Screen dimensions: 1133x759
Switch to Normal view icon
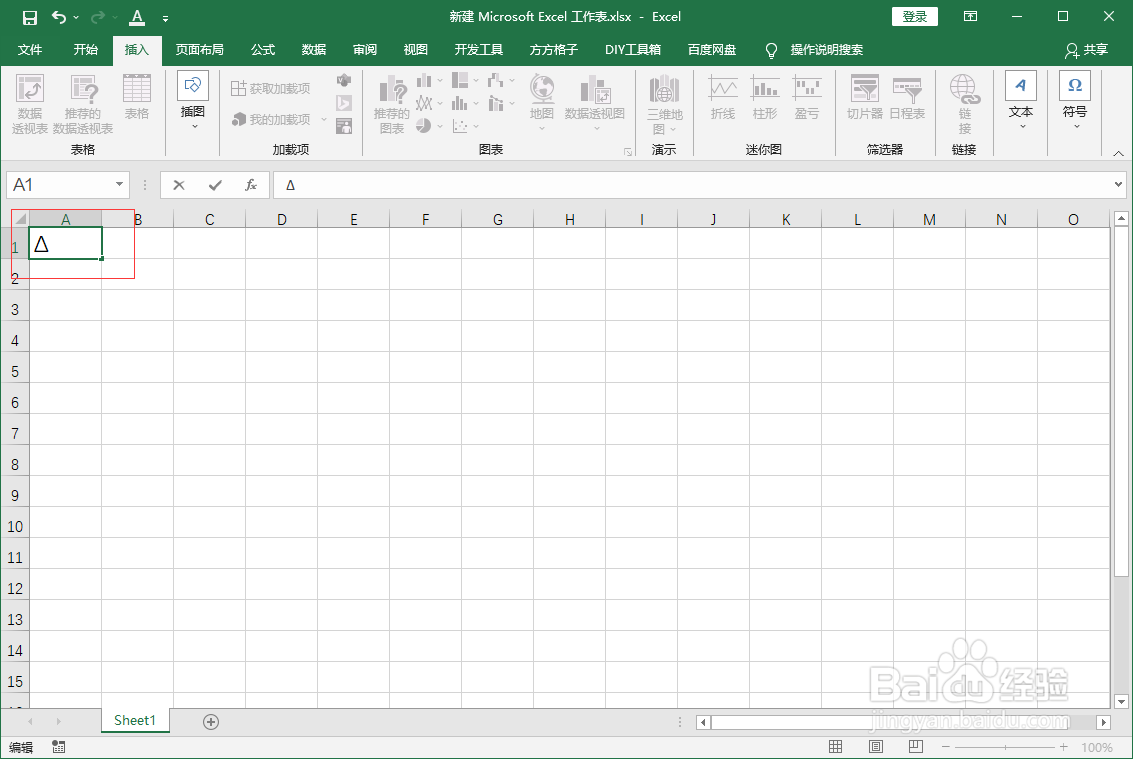point(835,747)
